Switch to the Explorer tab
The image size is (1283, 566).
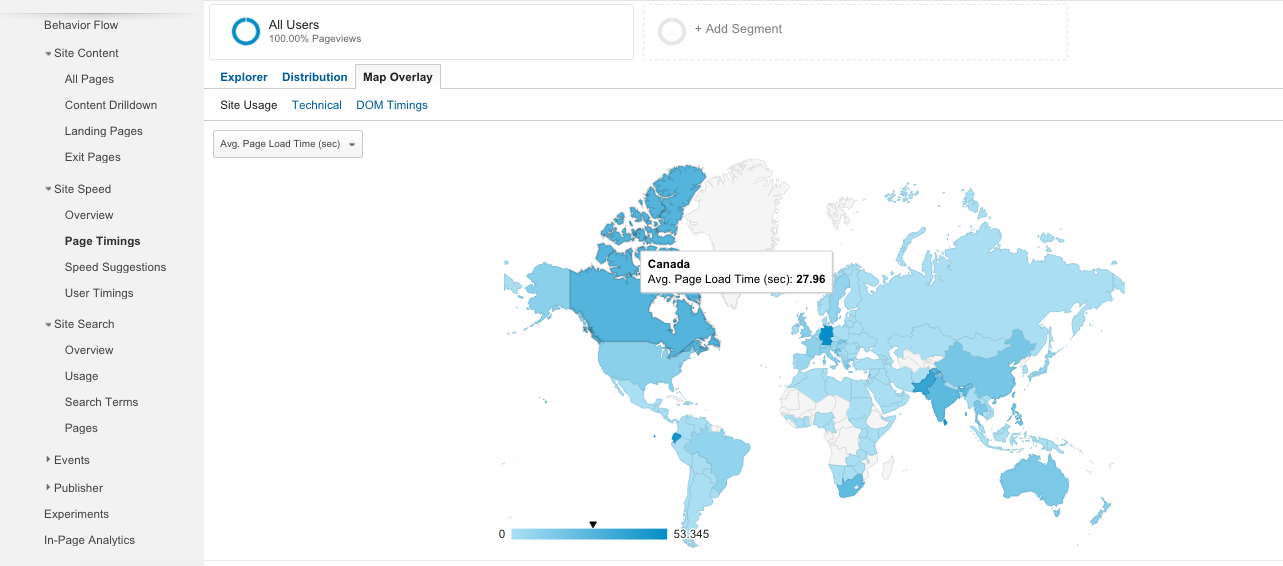[x=244, y=77]
